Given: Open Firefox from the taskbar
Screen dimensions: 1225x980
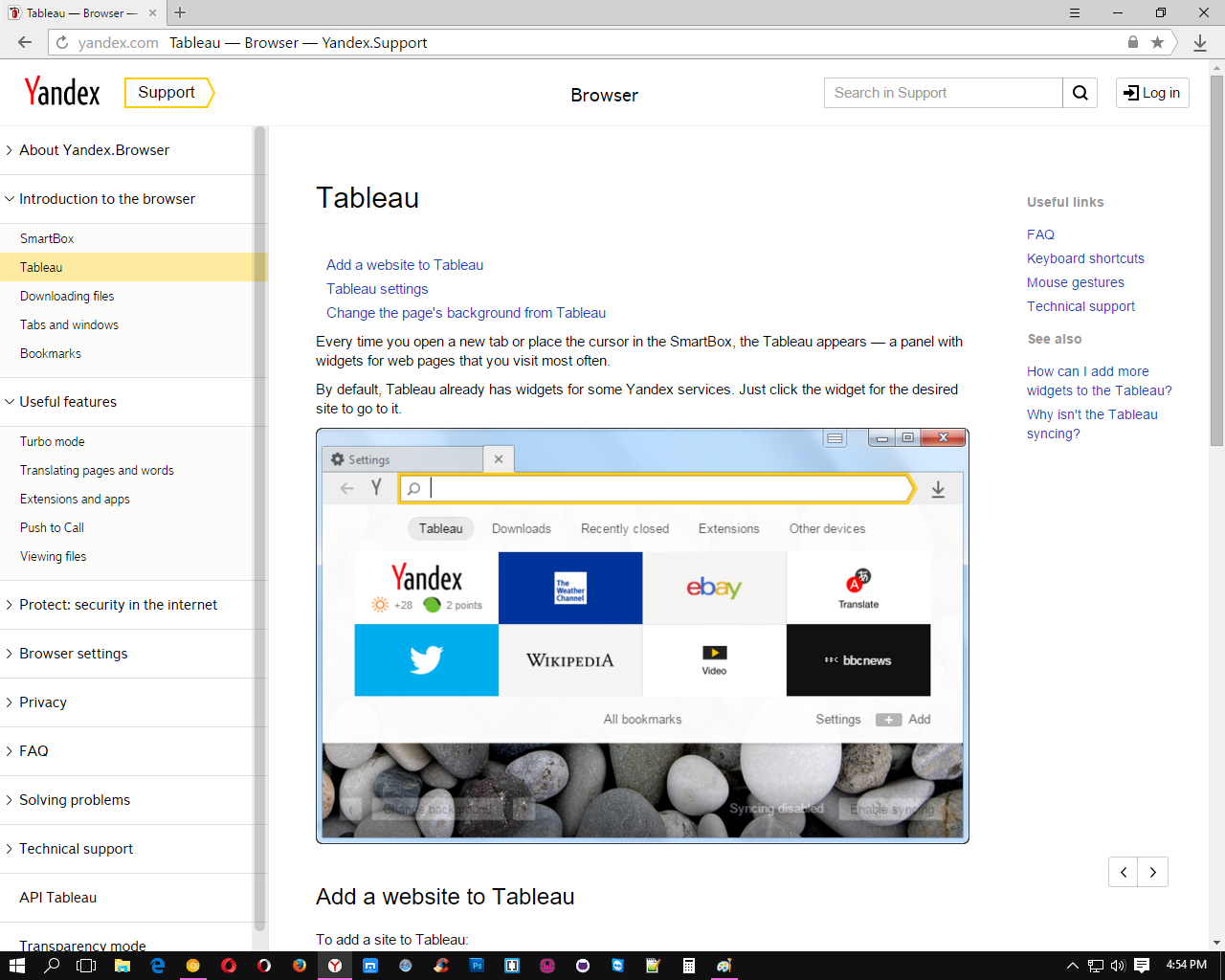Looking at the screenshot, I should [299, 966].
